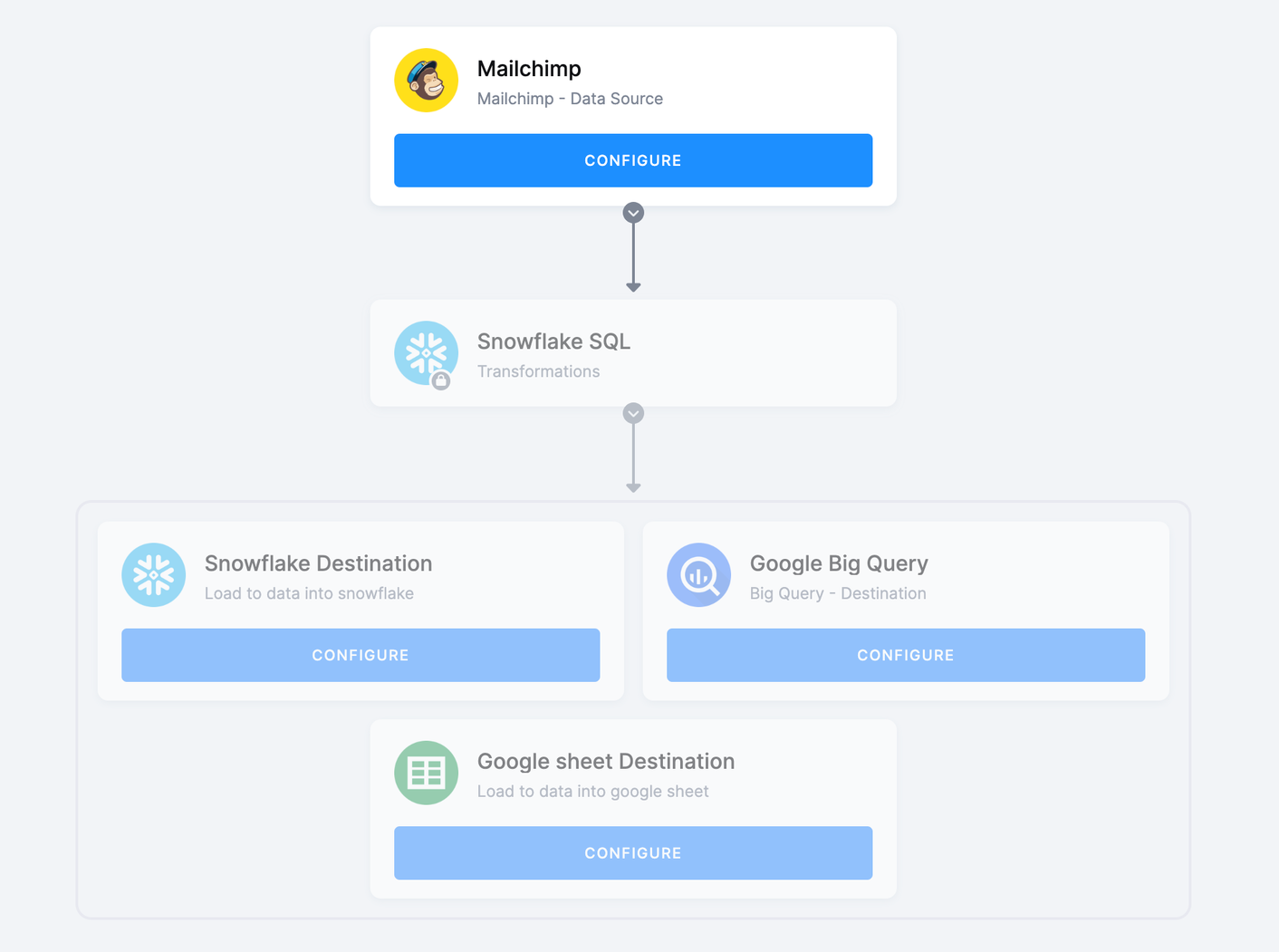This screenshot has height=952, width=1279.
Task: Select the Transformations subtitle text
Action: click(x=538, y=371)
